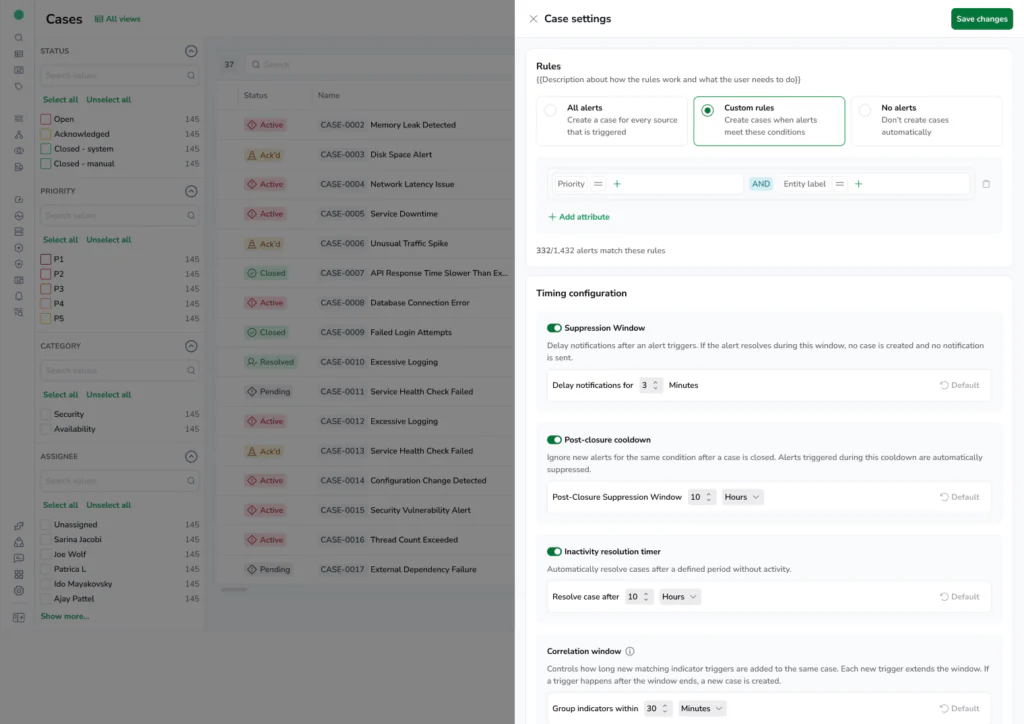Disable the Post-closure cooldown toggle
Image resolution: width=1024 pixels, height=724 pixels.
pyautogui.click(x=554, y=440)
